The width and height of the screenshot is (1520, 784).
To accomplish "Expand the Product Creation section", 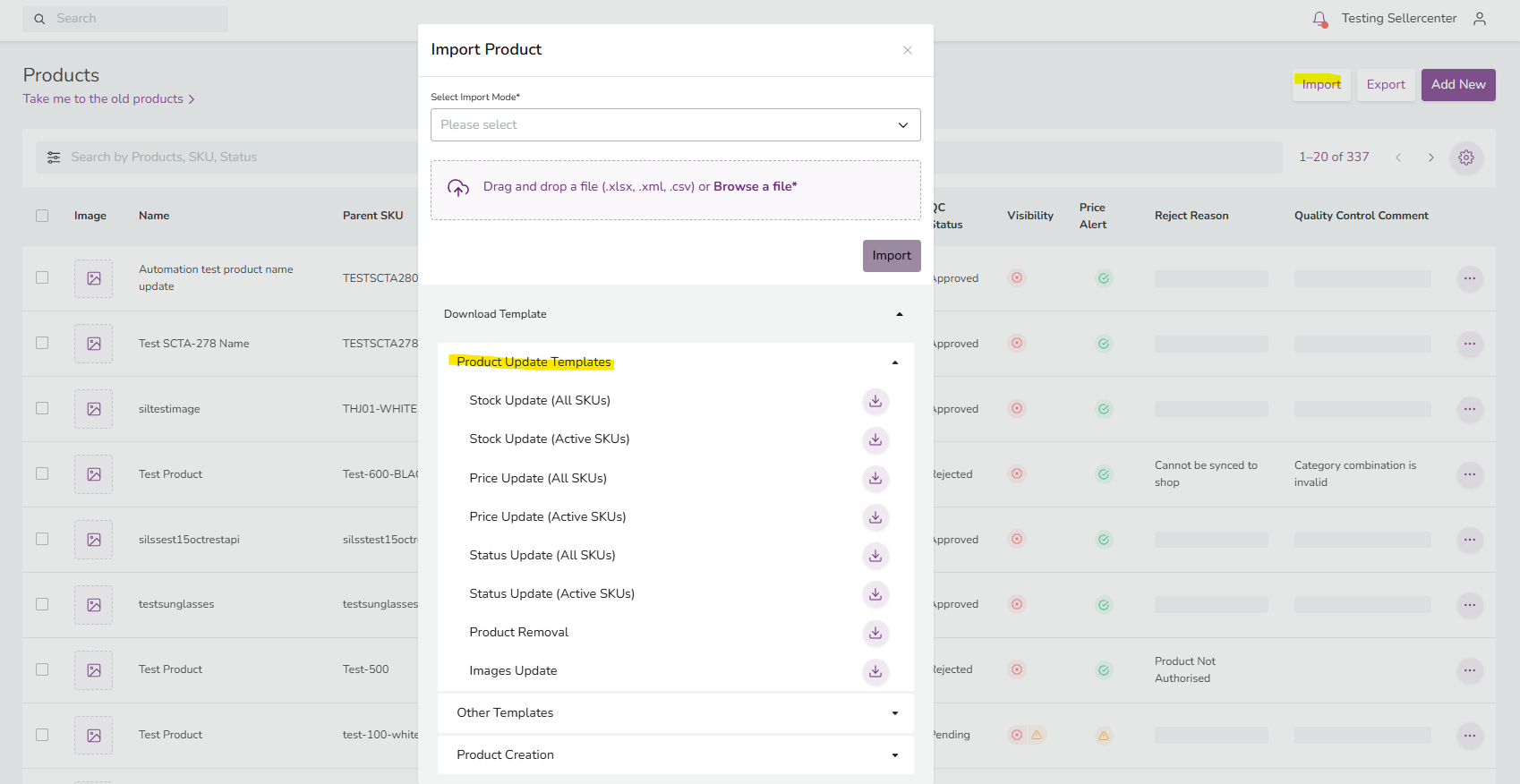I will [x=895, y=755].
